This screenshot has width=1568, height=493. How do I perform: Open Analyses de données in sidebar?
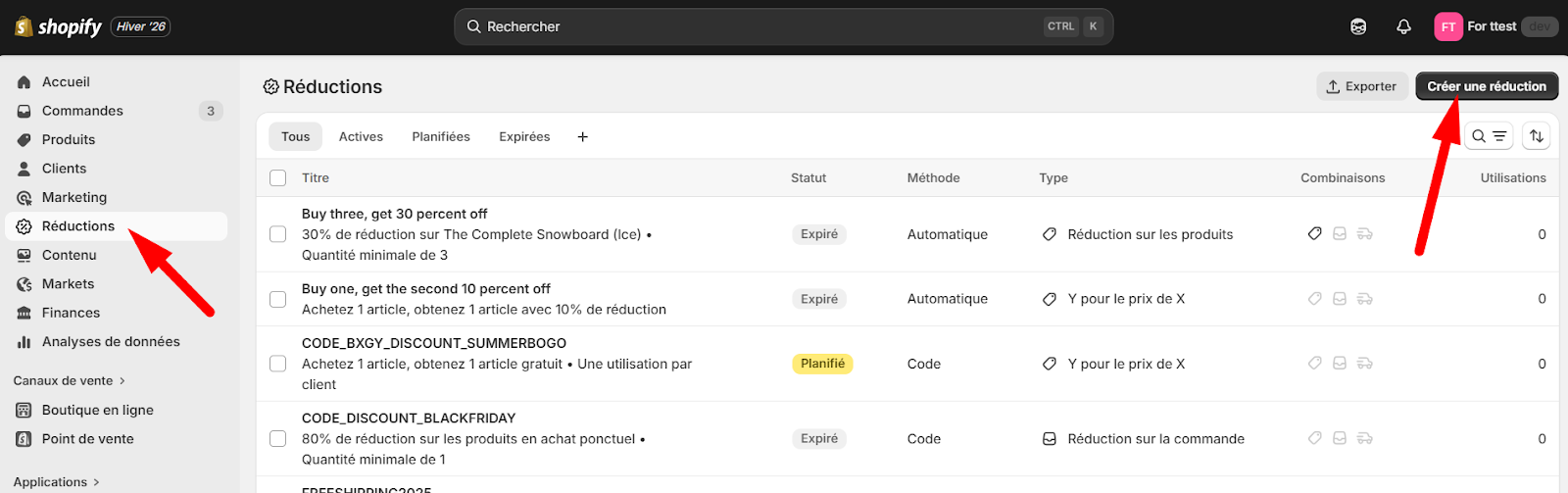111,341
